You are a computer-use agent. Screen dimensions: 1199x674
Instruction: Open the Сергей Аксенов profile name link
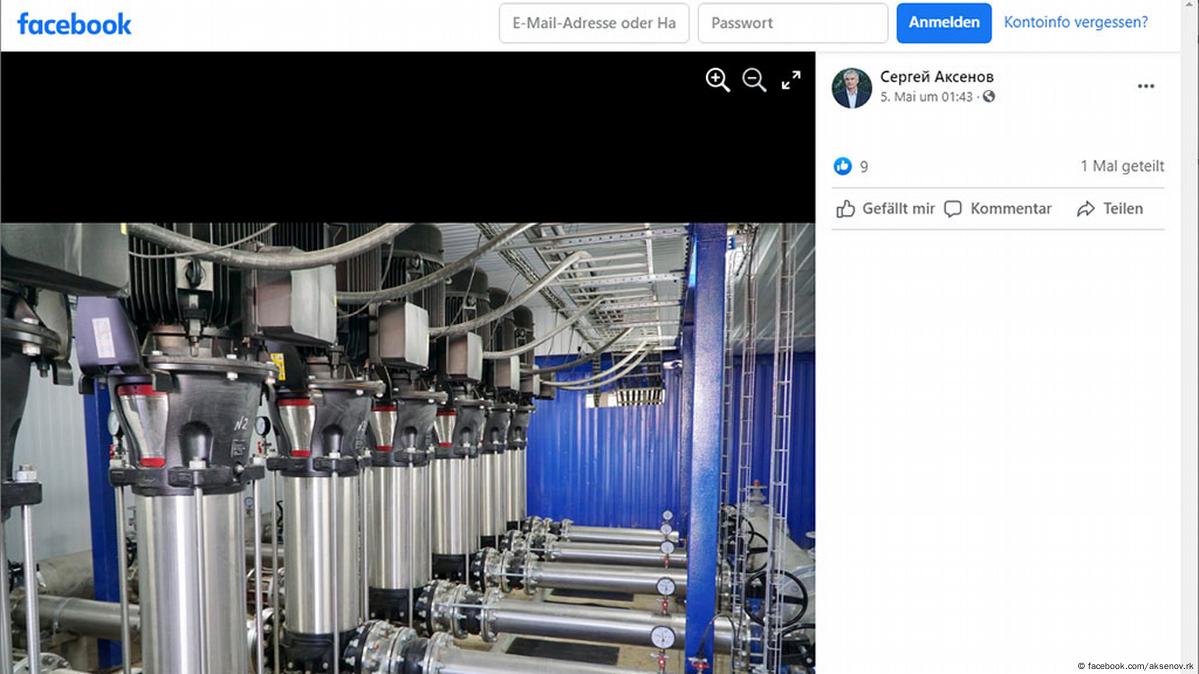[937, 77]
